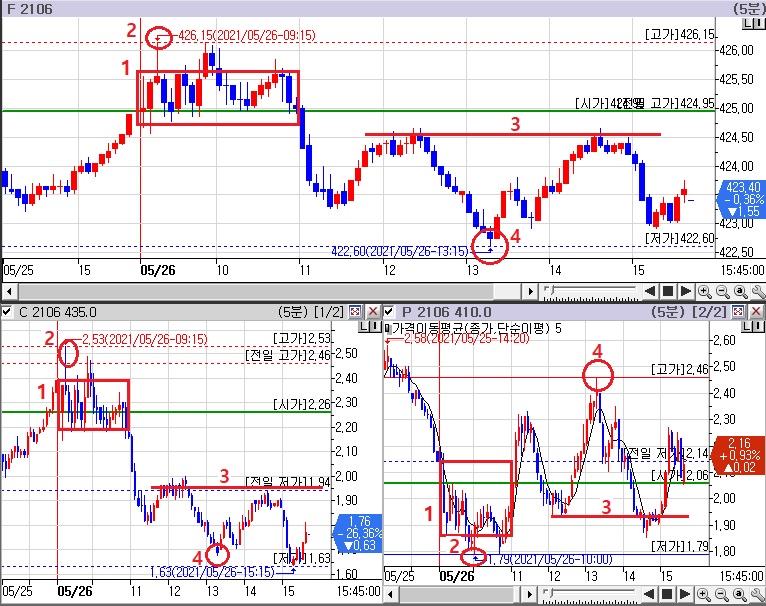Click the [1/2] pane index on C chart
The width and height of the screenshot is (766, 606).
pos(329,312)
